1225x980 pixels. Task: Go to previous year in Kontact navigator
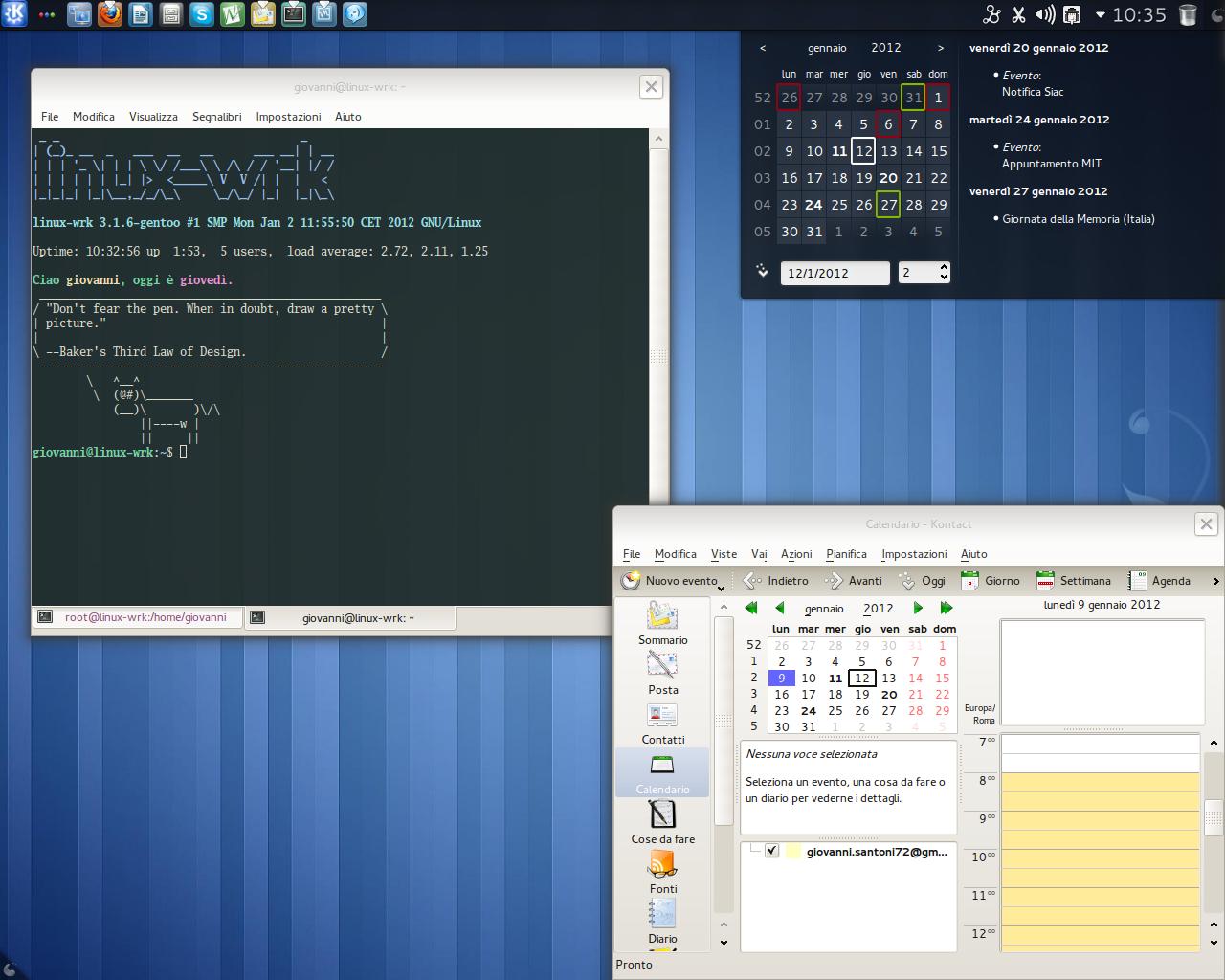[751, 608]
